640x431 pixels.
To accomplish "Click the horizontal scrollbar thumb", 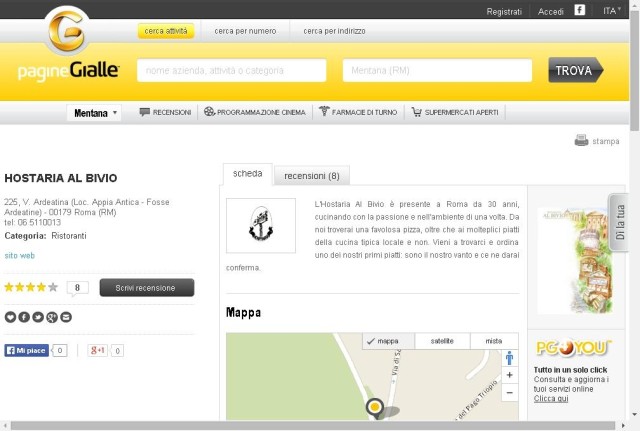I will pyautogui.click(x=313, y=426).
